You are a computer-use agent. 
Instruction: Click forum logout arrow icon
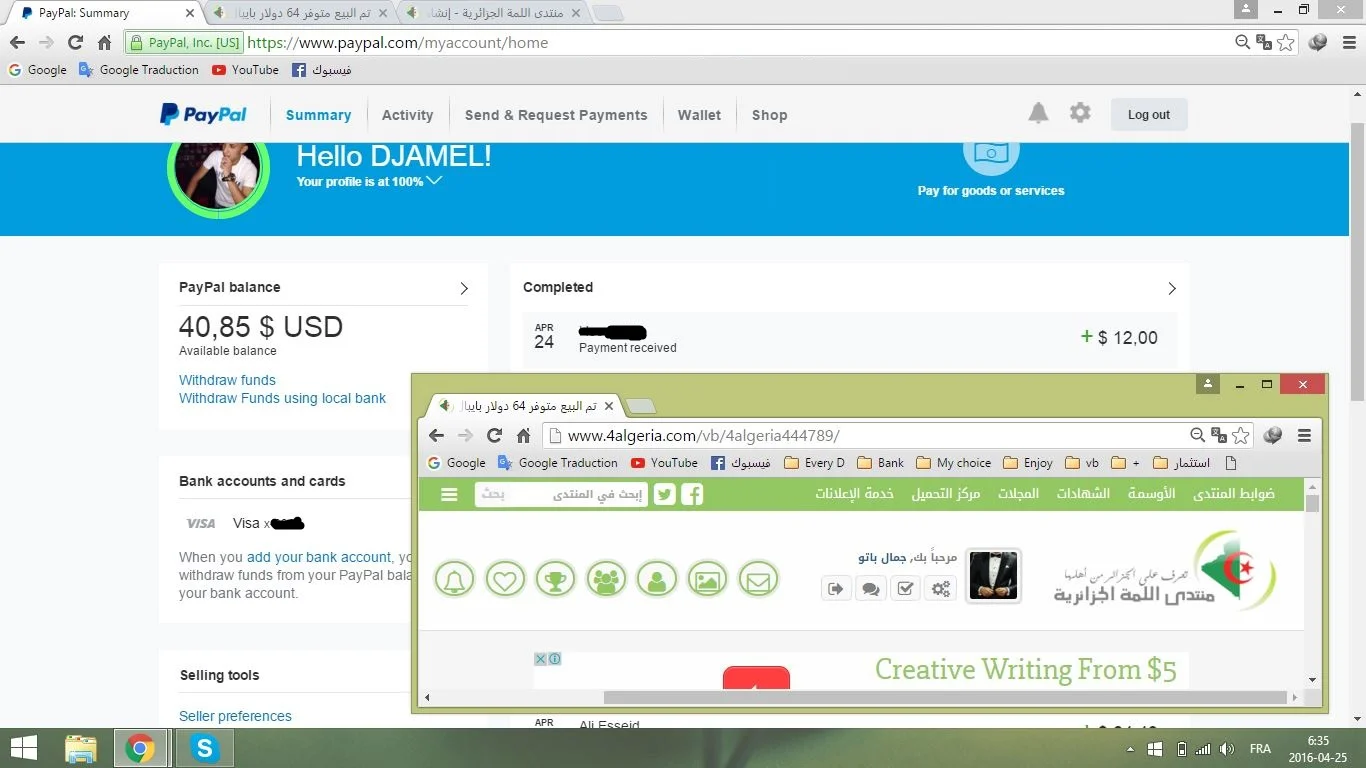tap(836, 589)
